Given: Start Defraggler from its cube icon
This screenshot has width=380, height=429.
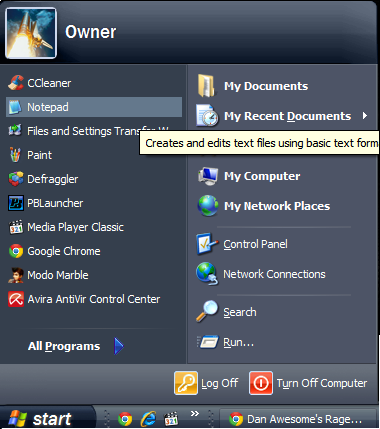Looking at the screenshot, I should 16,179.
